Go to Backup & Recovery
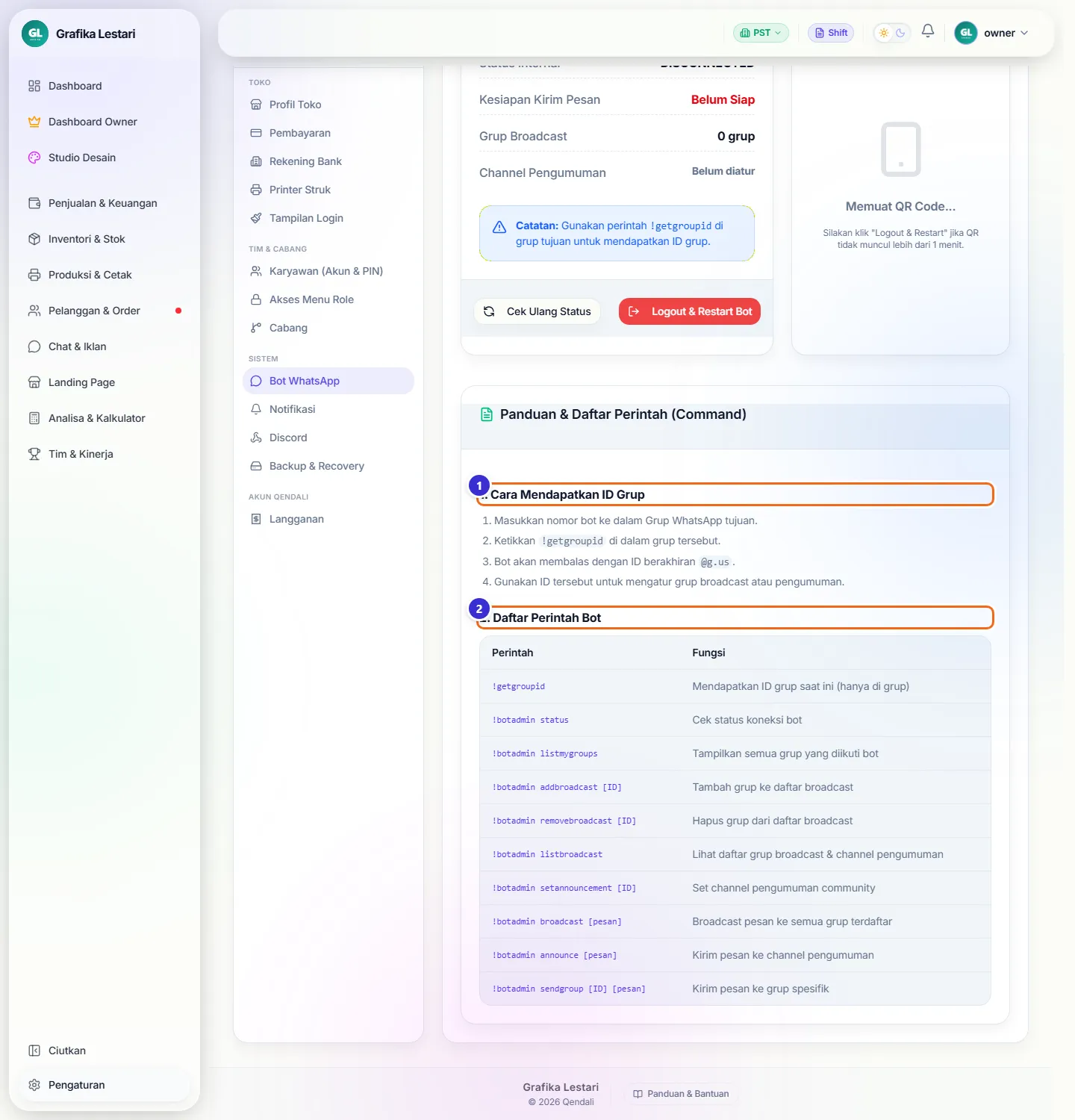 (x=328, y=466)
